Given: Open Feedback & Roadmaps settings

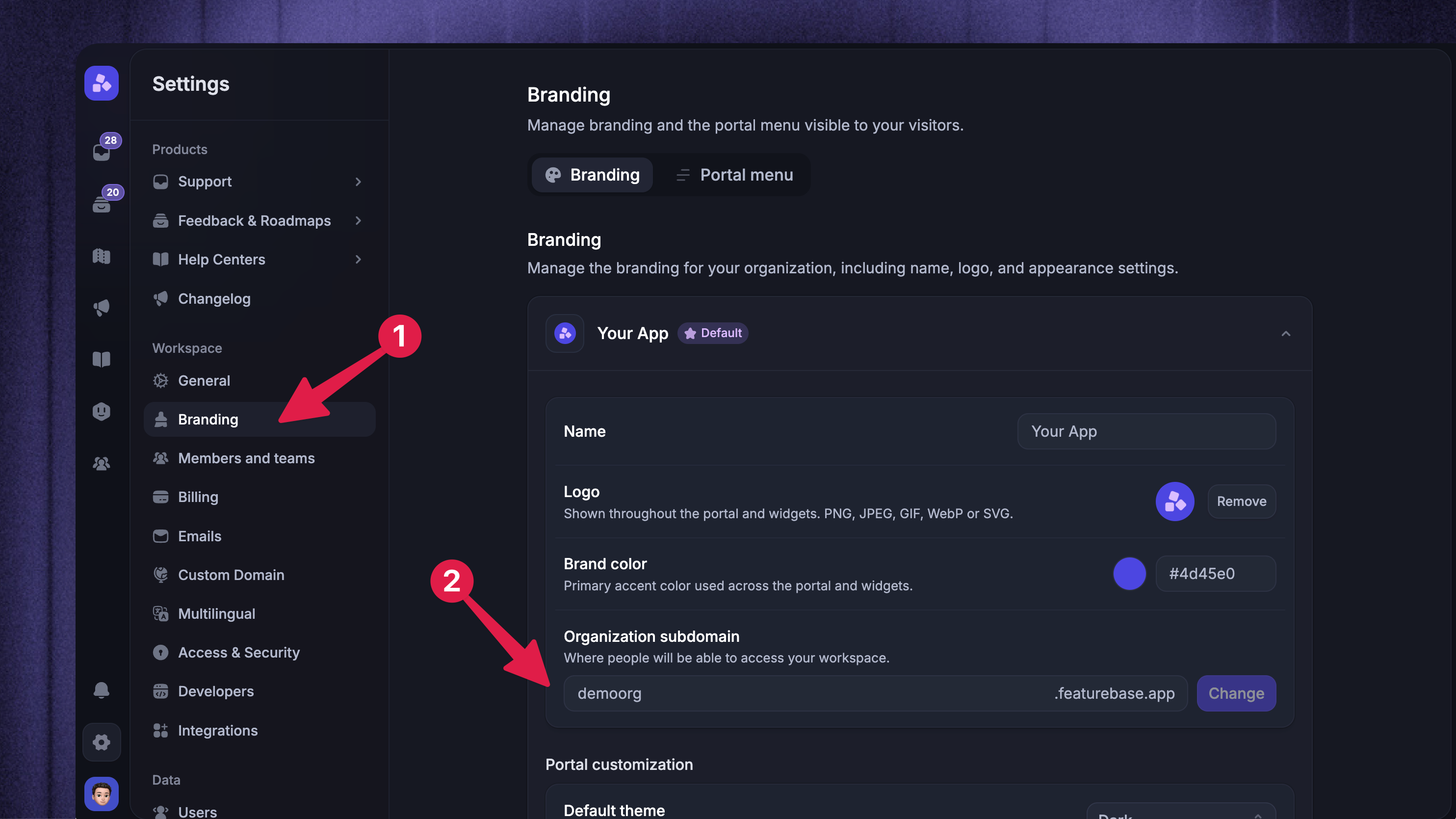Looking at the screenshot, I should pos(260,220).
